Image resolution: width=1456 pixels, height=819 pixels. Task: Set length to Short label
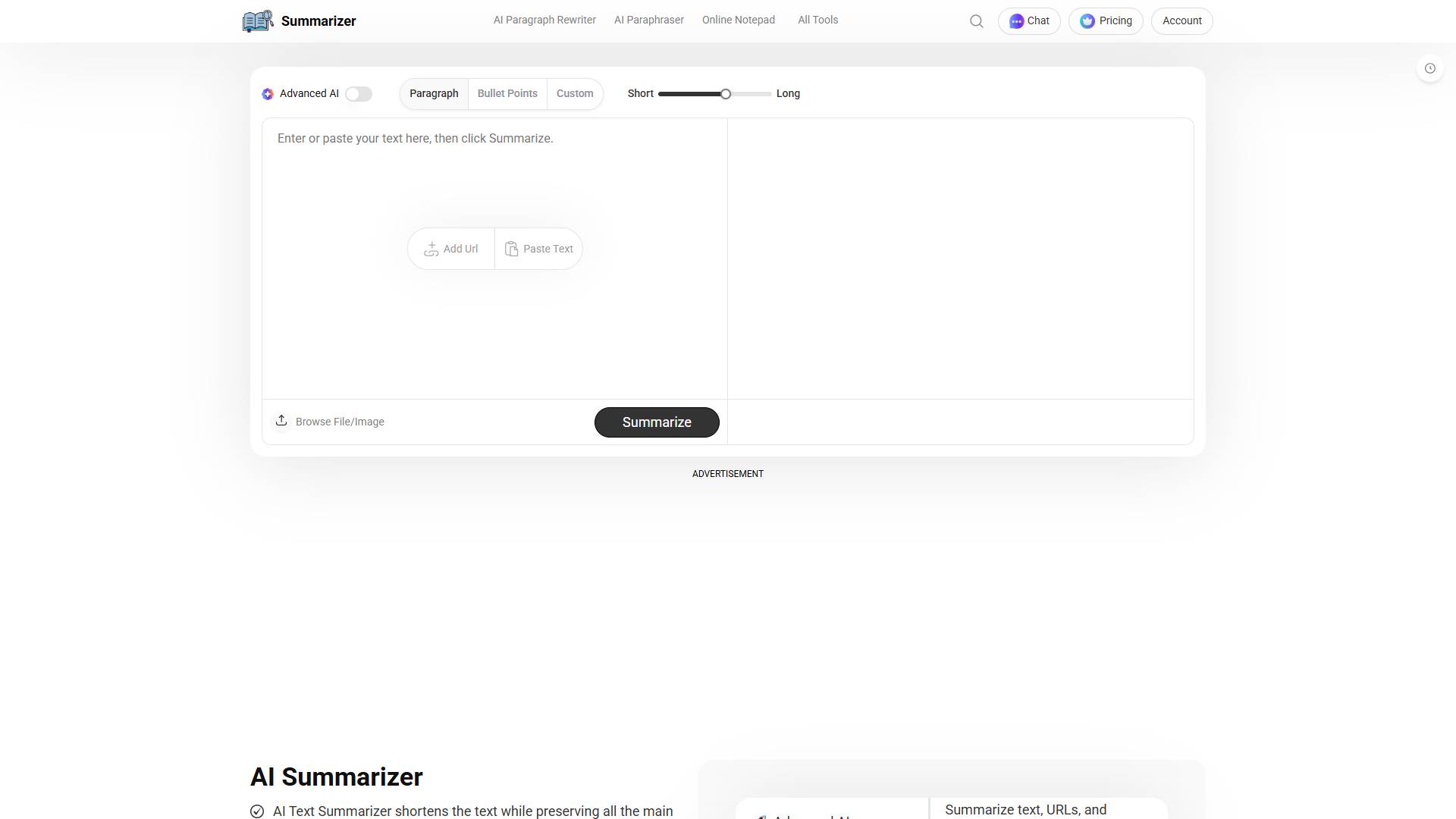[x=641, y=94]
